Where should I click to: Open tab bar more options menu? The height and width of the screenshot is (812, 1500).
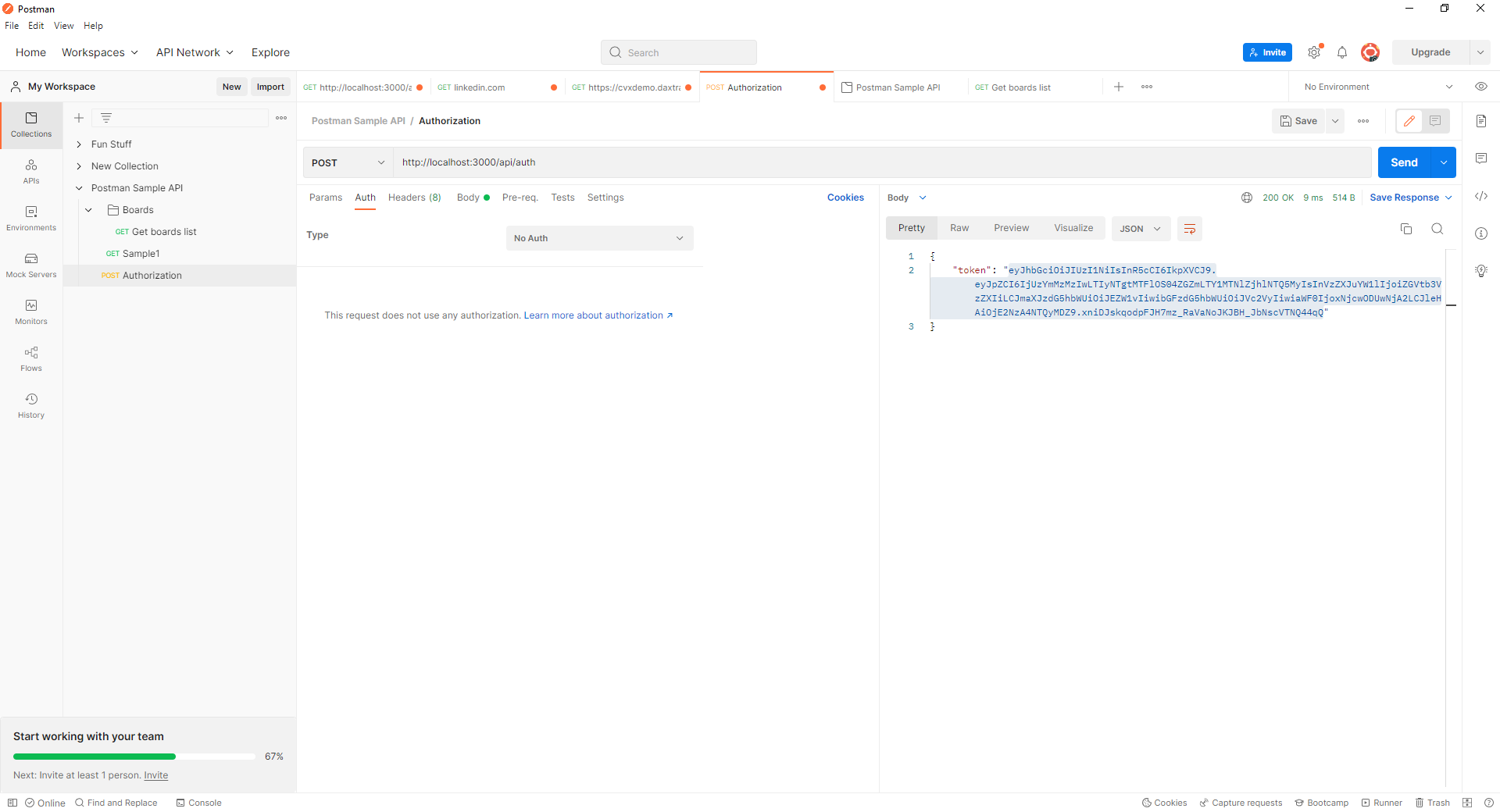(1147, 87)
